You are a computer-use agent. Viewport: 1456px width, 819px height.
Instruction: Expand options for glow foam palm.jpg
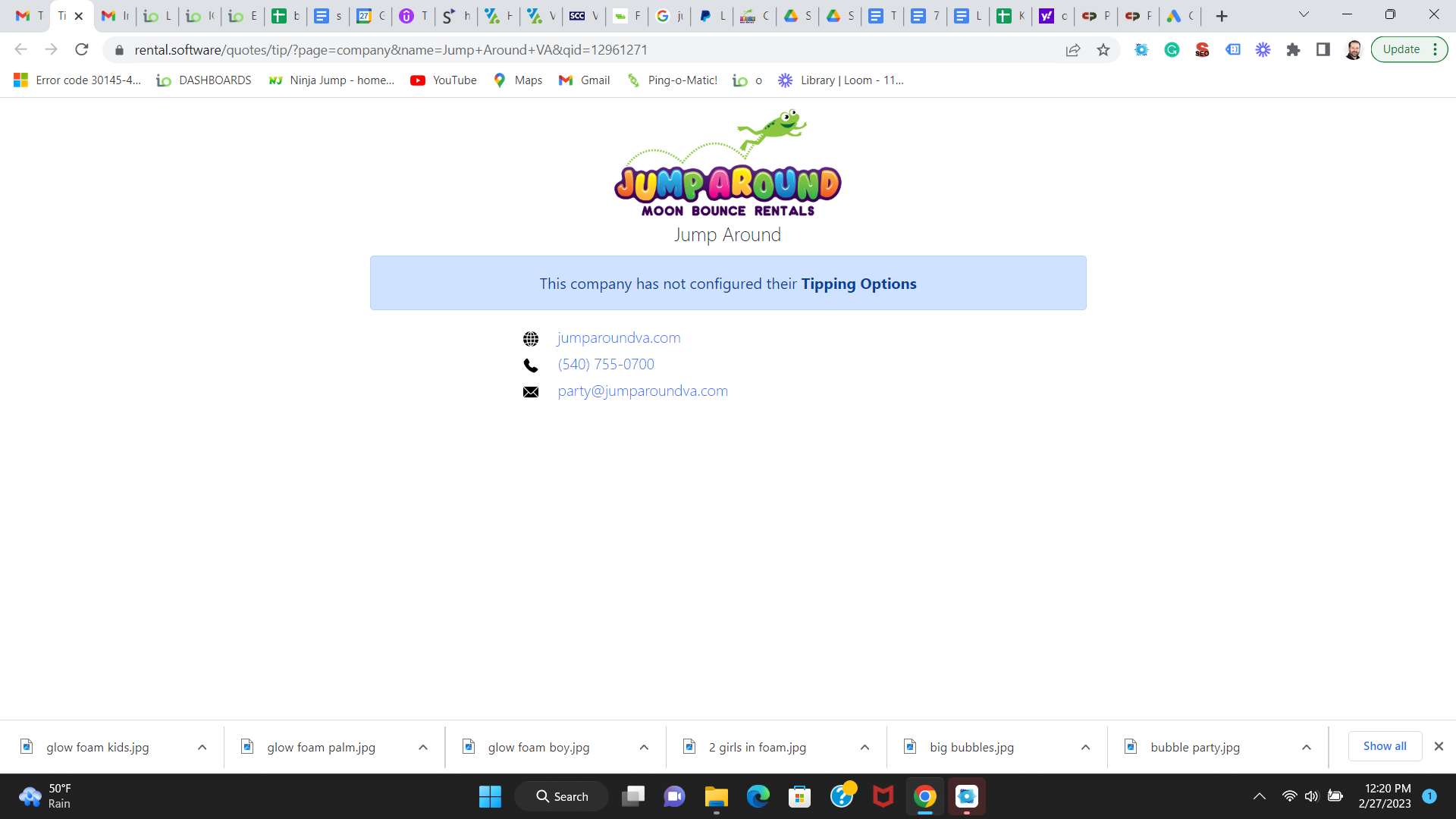click(x=423, y=747)
